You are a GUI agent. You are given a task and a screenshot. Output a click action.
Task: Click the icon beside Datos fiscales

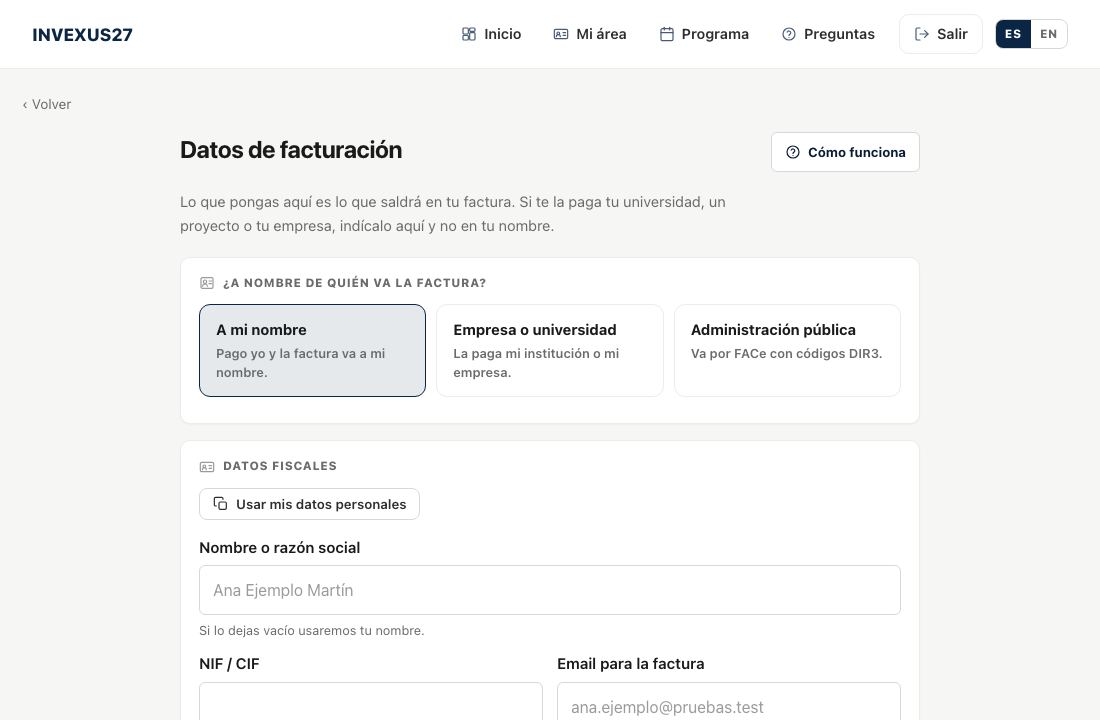(207, 467)
